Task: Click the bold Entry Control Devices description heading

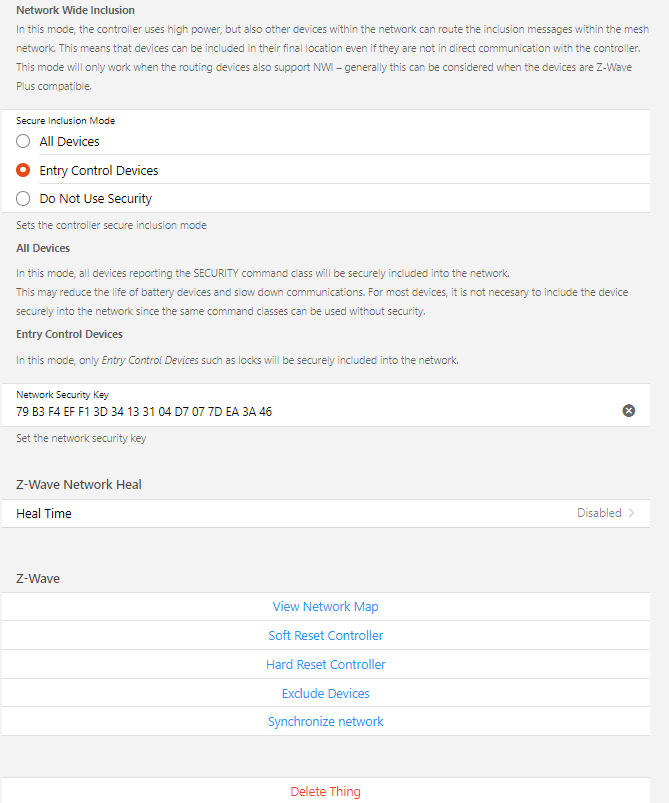Action: click(x=69, y=334)
